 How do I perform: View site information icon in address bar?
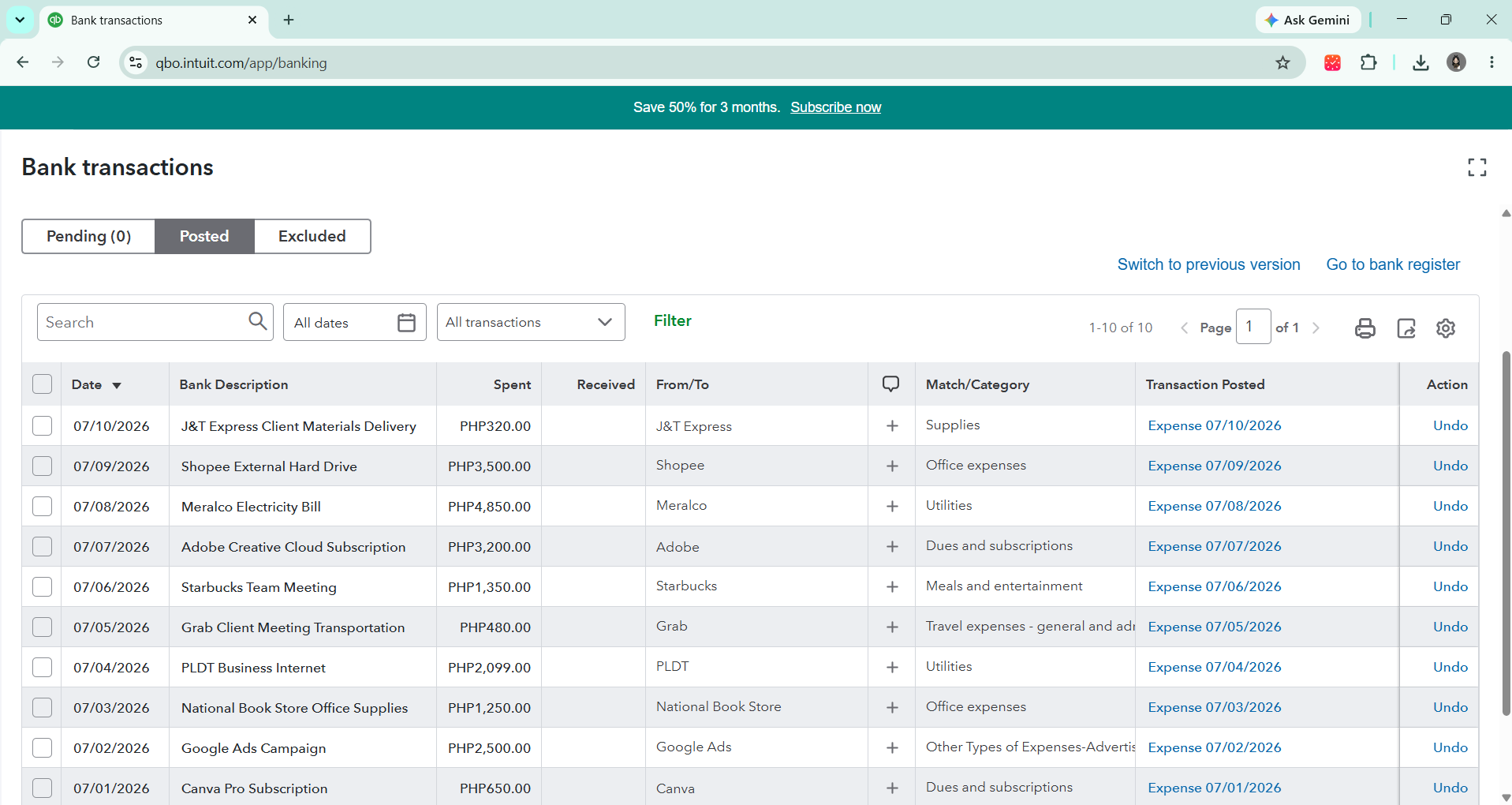136,62
